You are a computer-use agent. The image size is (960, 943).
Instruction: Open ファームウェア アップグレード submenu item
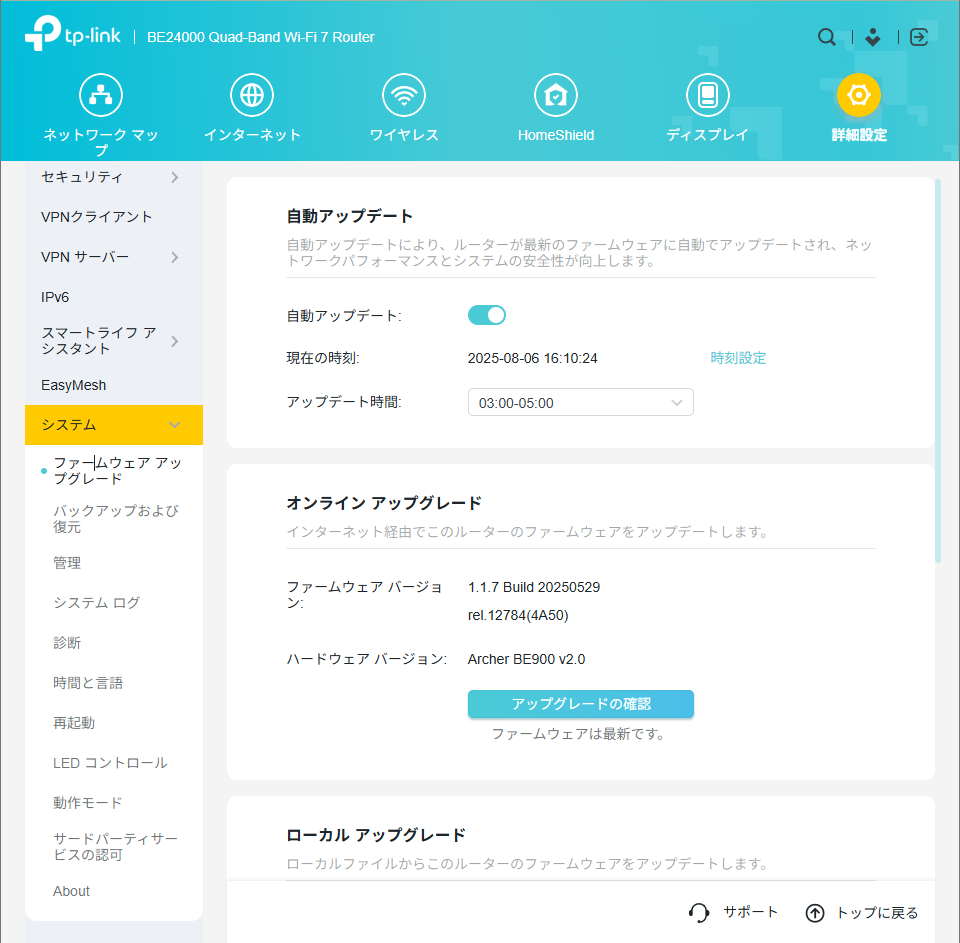point(118,470)
